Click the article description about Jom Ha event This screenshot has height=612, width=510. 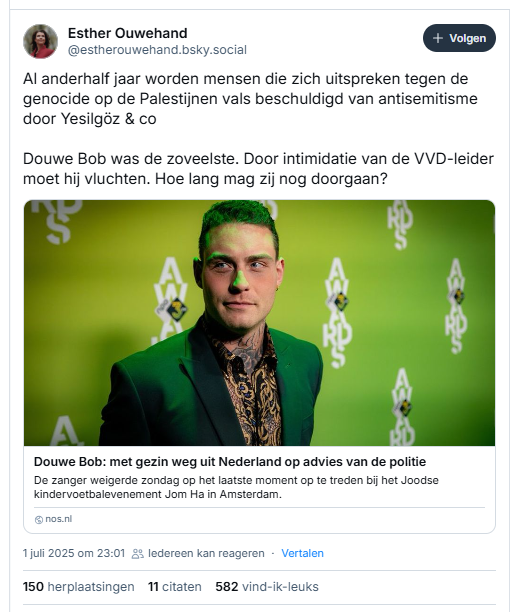[236, 487]
